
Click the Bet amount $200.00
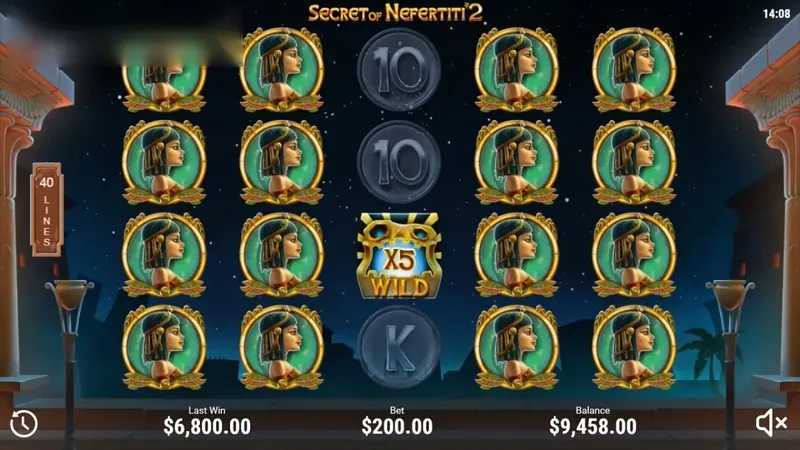397,427
